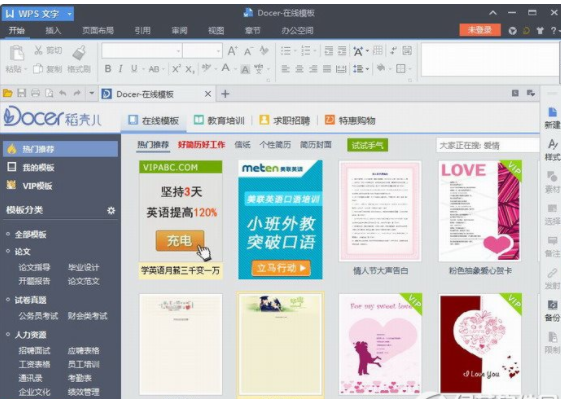The height and width of the screenshot is (399, 561).
Task: Switch to the 视图 ribbon tab
Action: (x=216, y=30)
